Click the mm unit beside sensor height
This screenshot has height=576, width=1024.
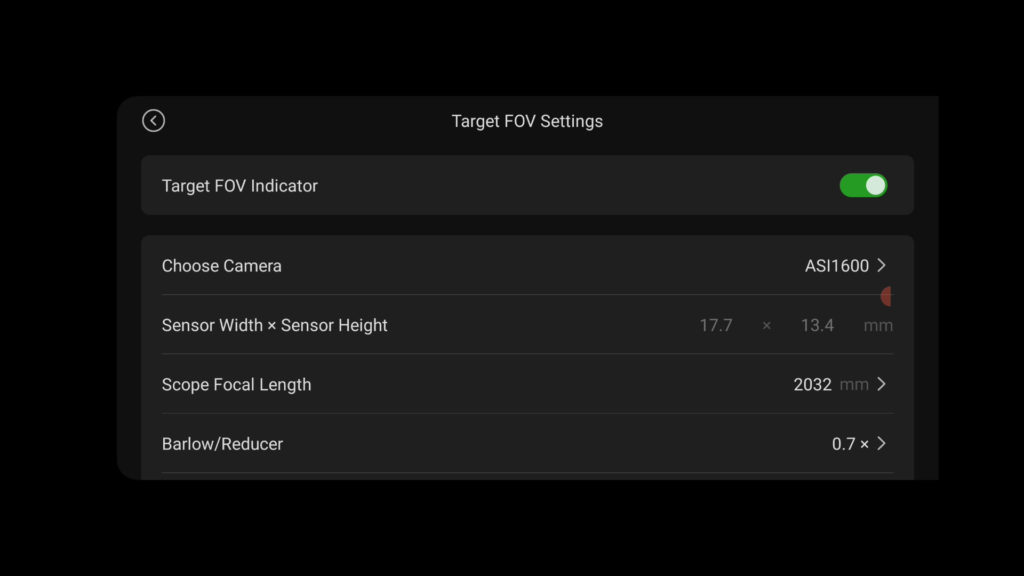pos(878,325)
